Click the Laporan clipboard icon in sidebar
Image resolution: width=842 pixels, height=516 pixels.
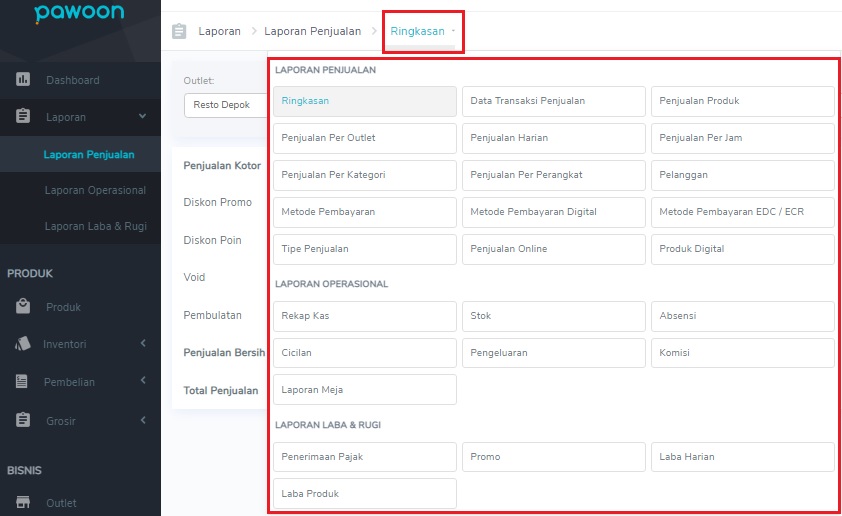[x=23, y=116]
